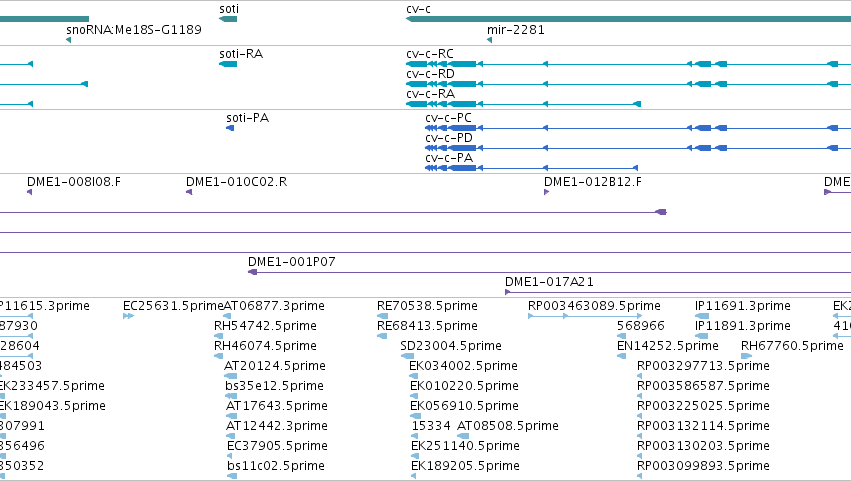The width and height of the screenshot is (851, 481).
Task: Open the snoRNA:Me18S-G1189 feature
Action: [x=134, y=29]
